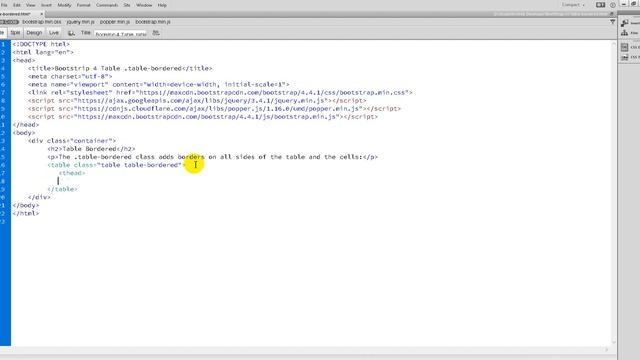Close the bordered.html document tab

(x=41, y=14)
